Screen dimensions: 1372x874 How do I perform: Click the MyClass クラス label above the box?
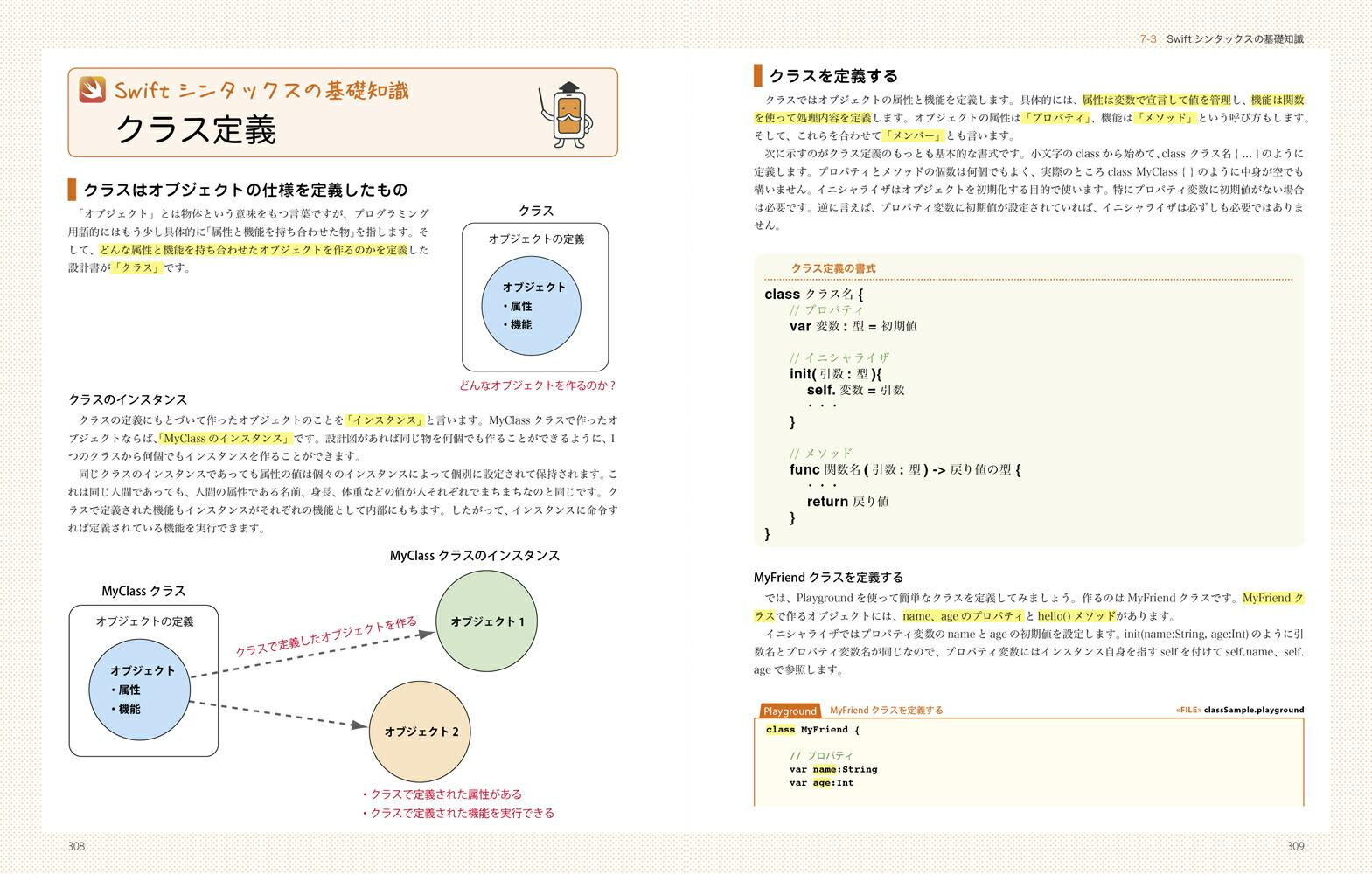pyautogui.click(x=143, y=592)
